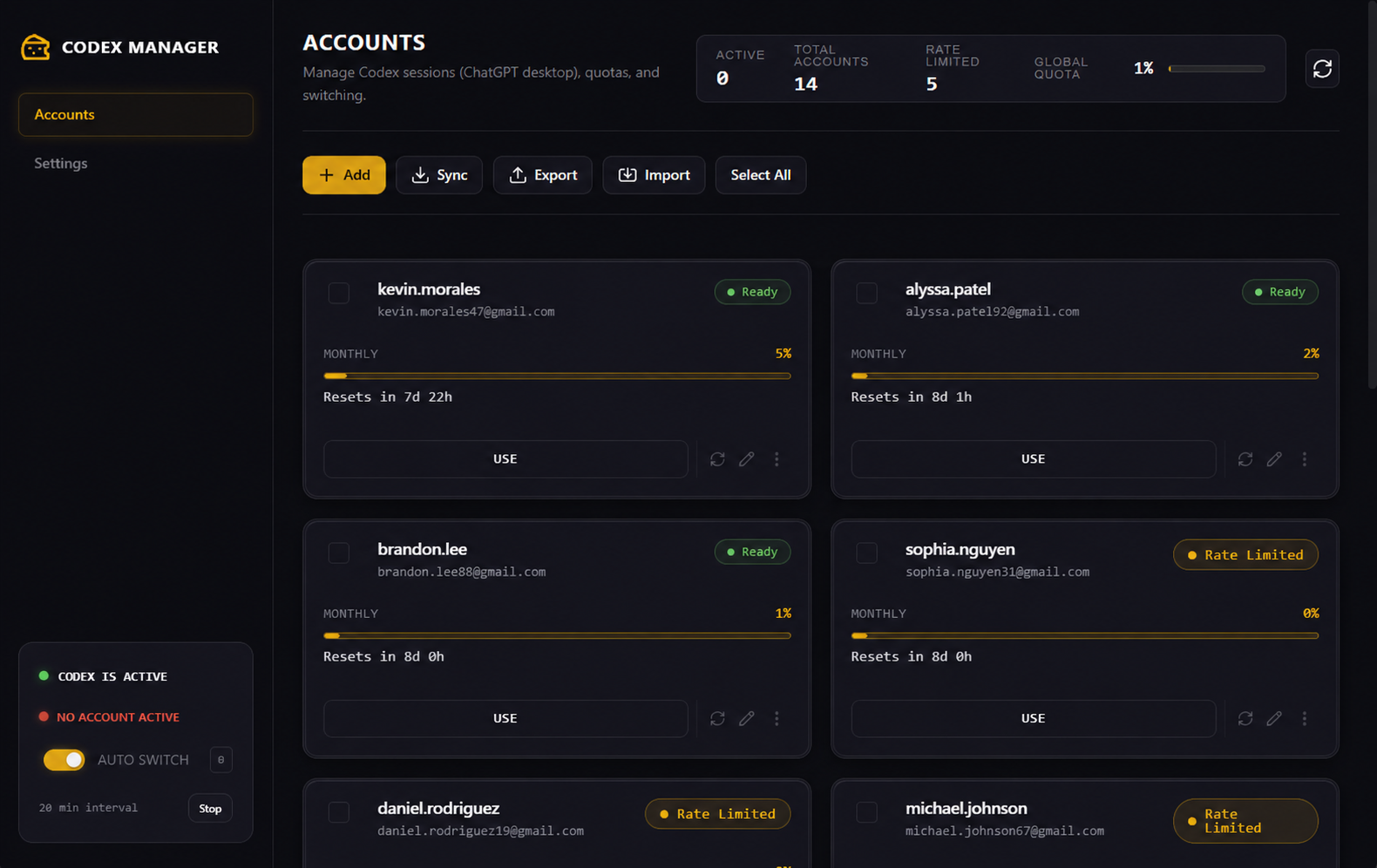The width and height of the screenshot is (1377, 868).
Task: Click email sophia.nguyen31@gmail.com
Action: coord(997,573)
